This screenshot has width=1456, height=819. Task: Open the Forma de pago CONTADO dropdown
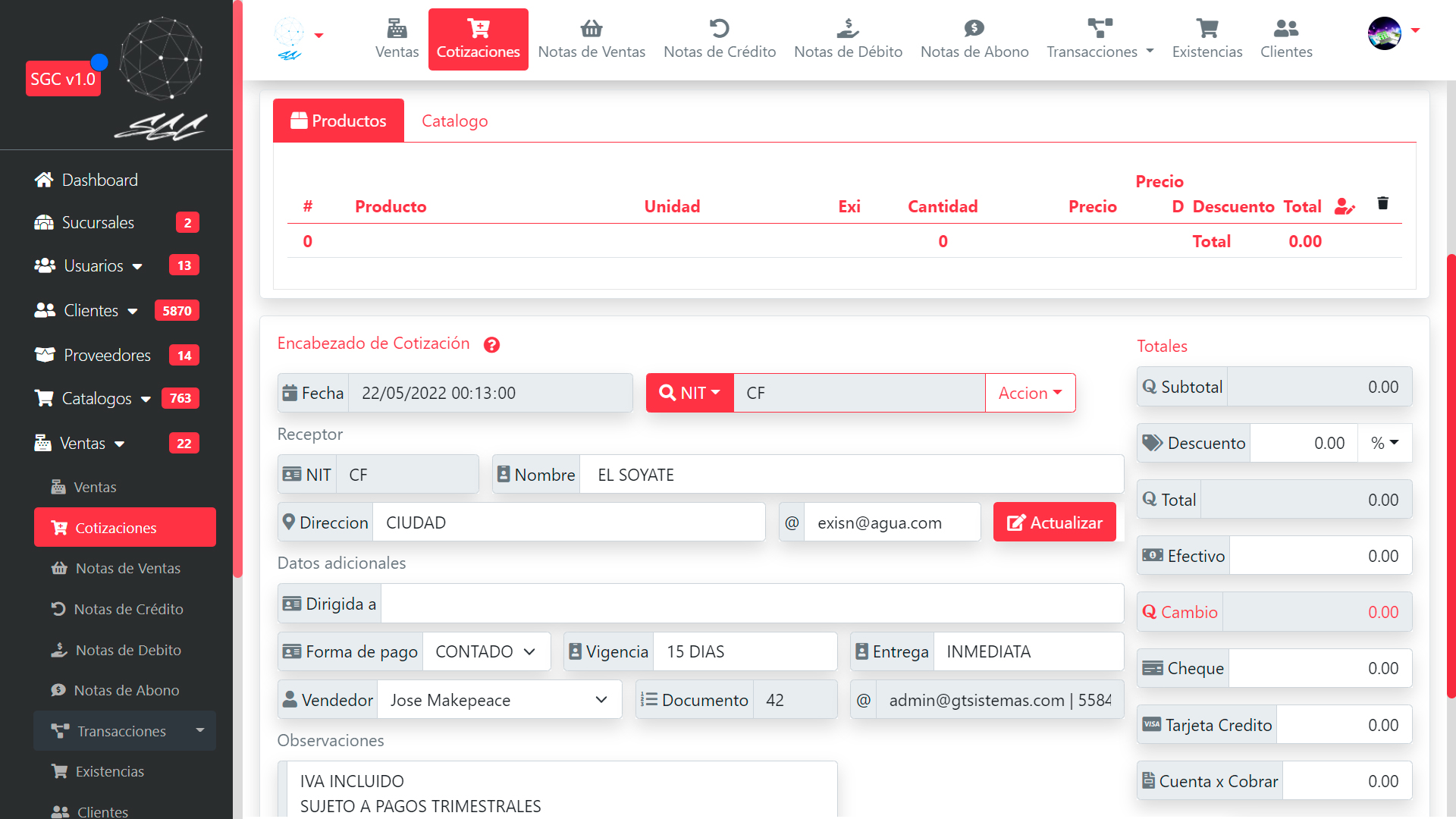[x=486, y=651]
